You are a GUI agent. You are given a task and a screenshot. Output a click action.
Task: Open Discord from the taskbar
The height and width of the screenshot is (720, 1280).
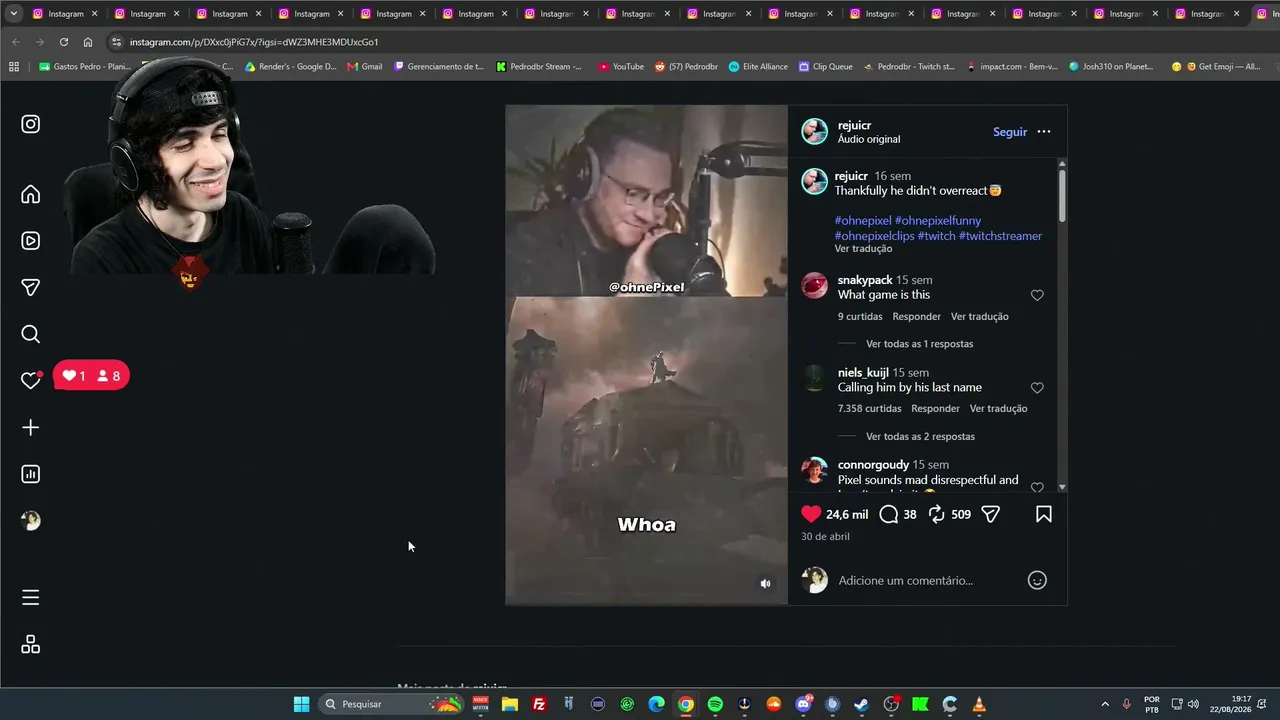[x=803, y=704]
